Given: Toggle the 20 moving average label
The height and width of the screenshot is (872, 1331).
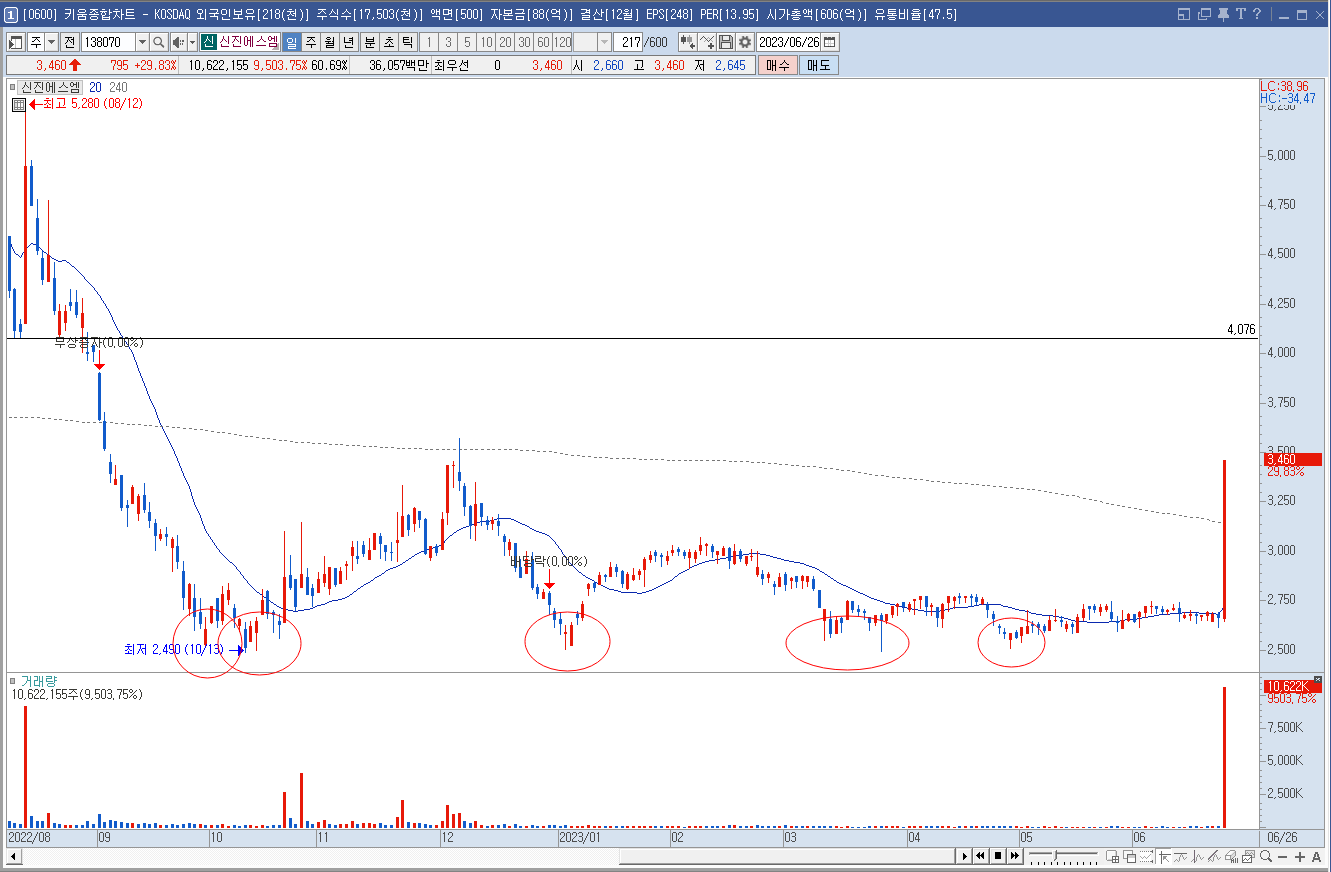Looking at the screenshot, I should click(x=94, y=87).
